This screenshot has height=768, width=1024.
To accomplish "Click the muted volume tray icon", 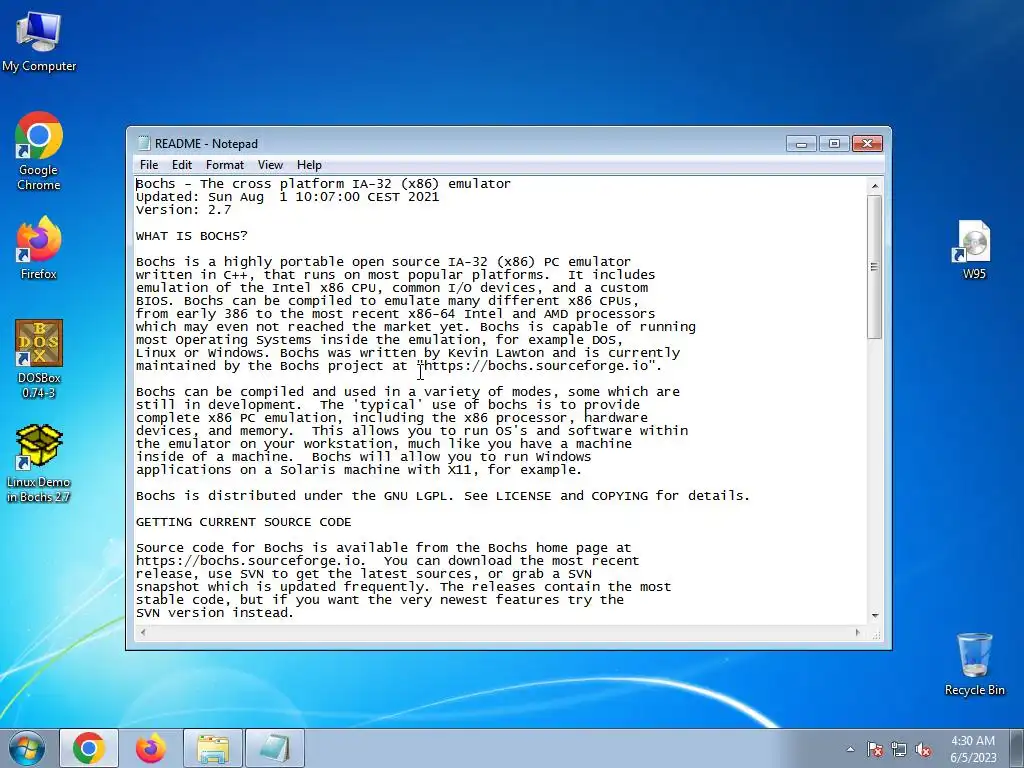I will point(923,750).
